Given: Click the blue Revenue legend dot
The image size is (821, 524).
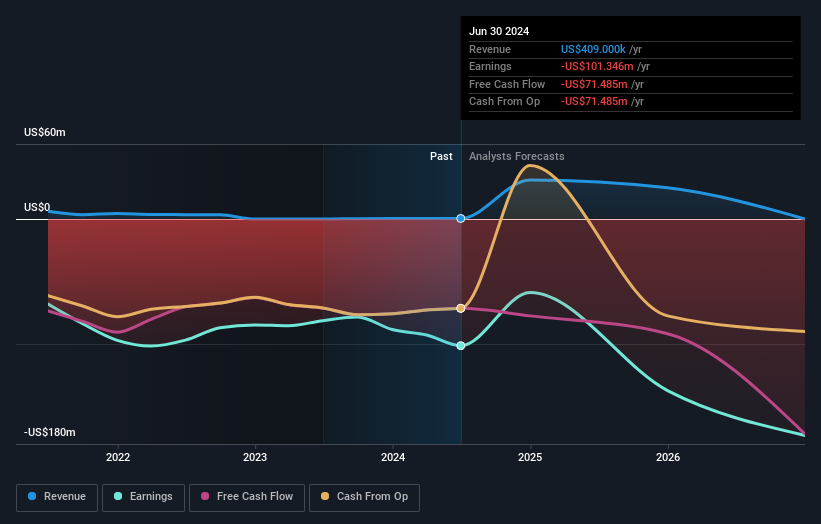Looking at the screenshot, I should pyautogui.click(x=32, y=496).
